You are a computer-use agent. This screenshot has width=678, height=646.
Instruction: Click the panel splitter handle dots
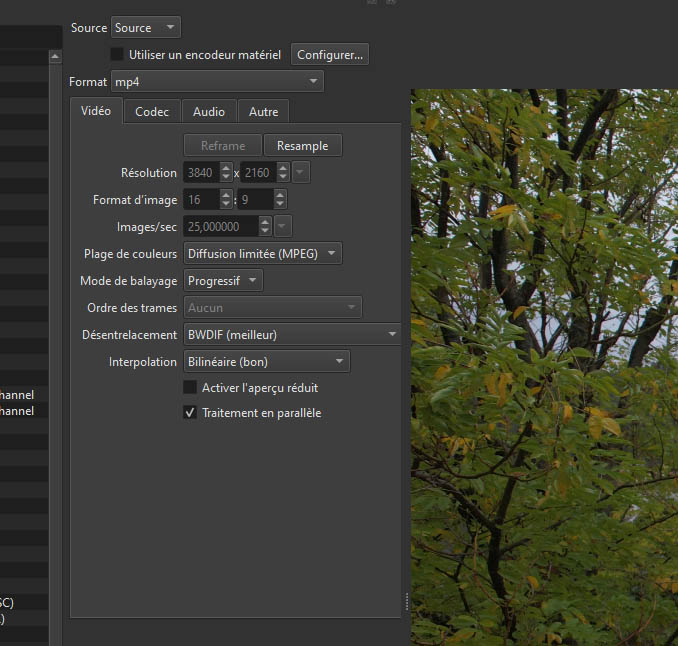point(407,601)
